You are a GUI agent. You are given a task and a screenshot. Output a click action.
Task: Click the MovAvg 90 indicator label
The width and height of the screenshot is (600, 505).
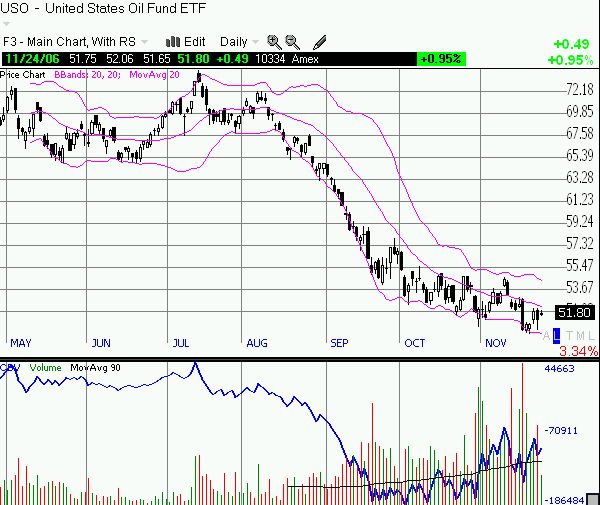[x=95, y=368]
